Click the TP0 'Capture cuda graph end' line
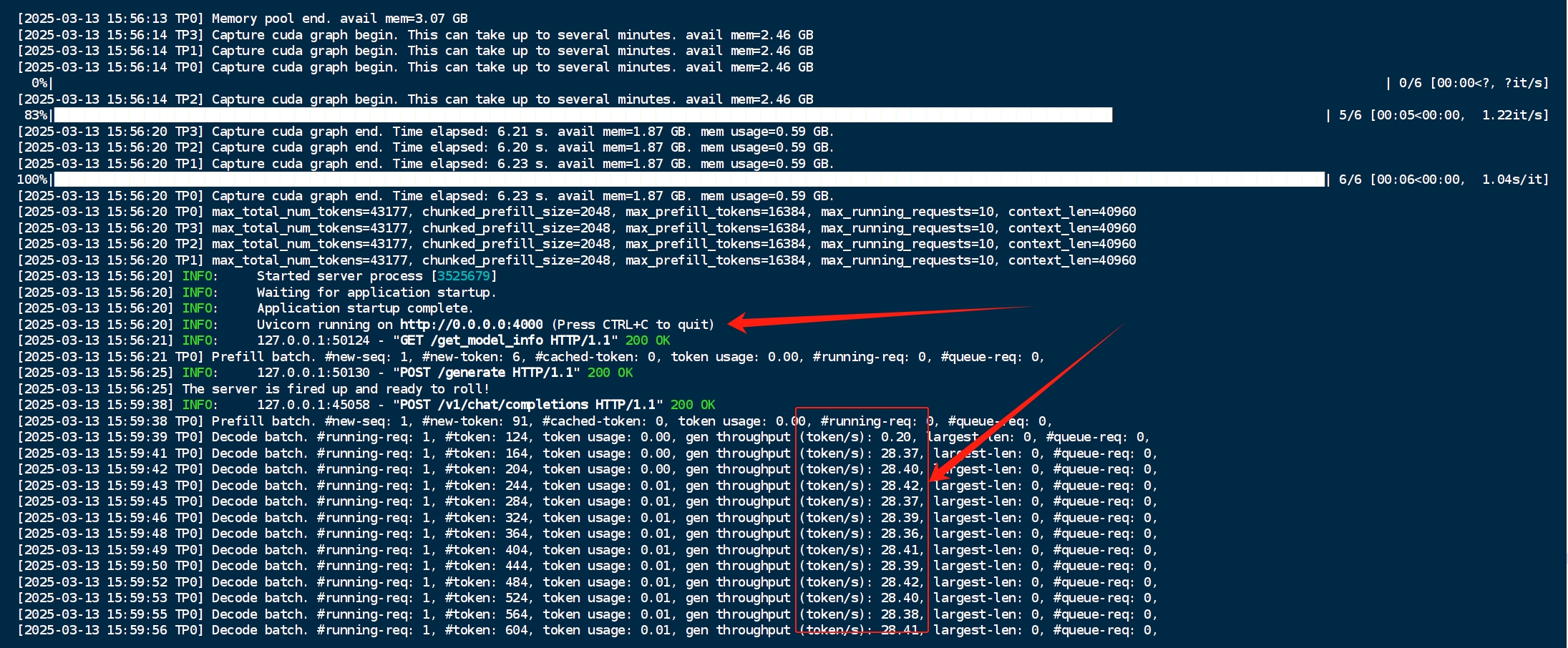The height and width of the screenshot is (648, 1568). tap(426, 196)
